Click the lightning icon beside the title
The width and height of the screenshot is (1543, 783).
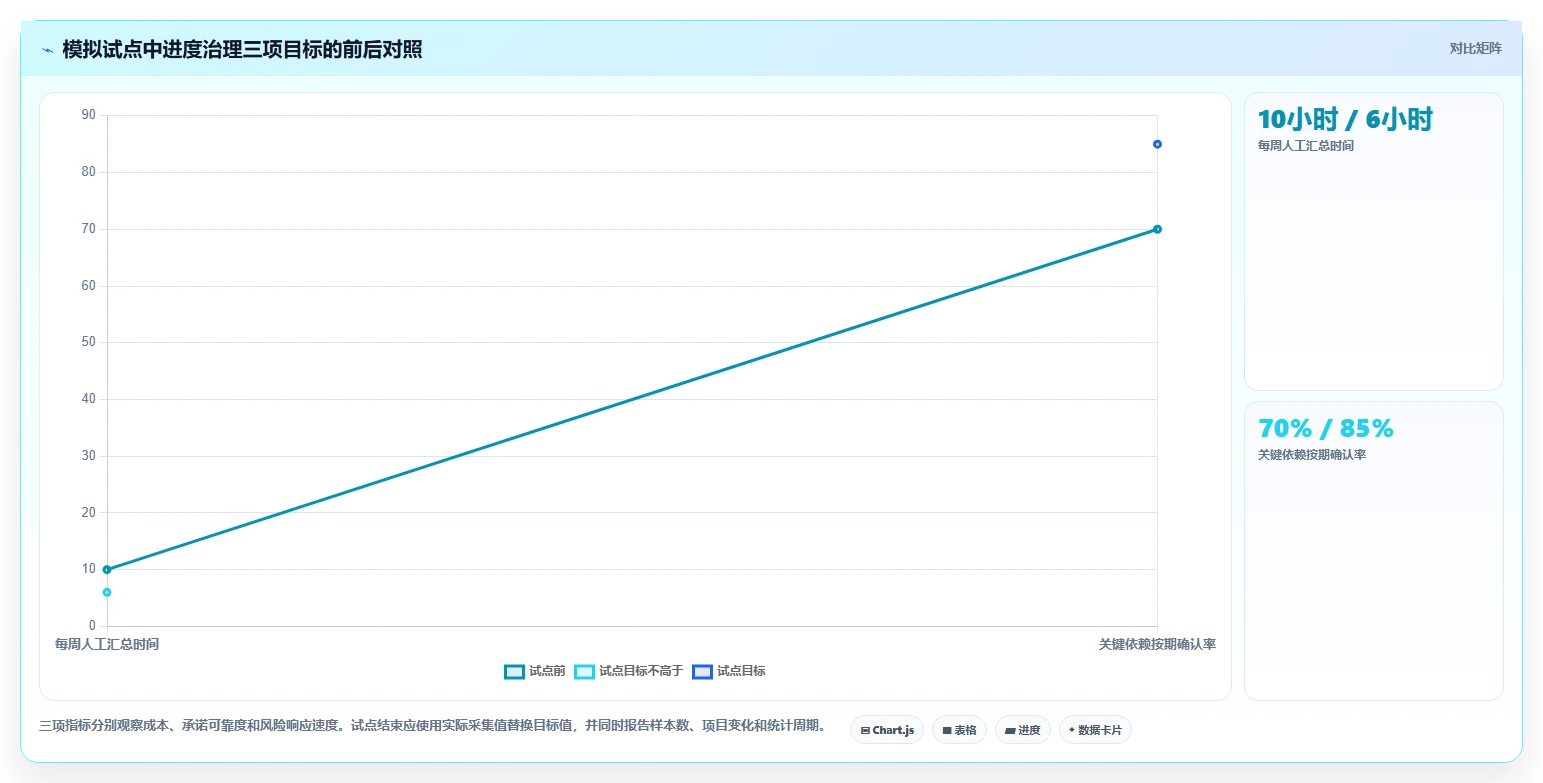pos(47,50)
